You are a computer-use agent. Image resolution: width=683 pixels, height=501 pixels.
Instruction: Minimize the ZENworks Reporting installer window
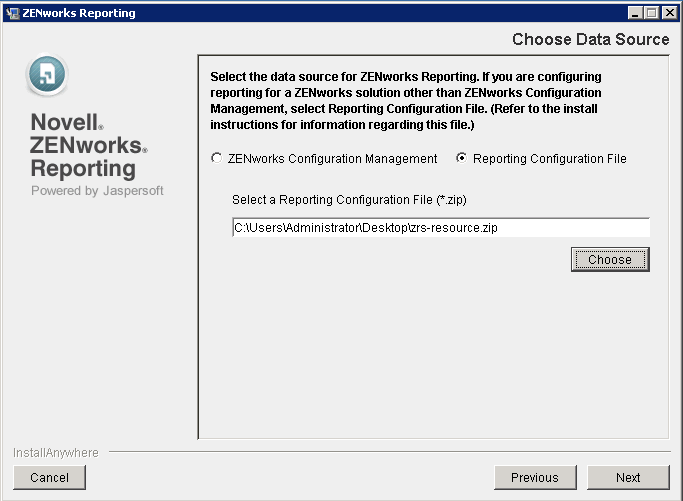636,13
